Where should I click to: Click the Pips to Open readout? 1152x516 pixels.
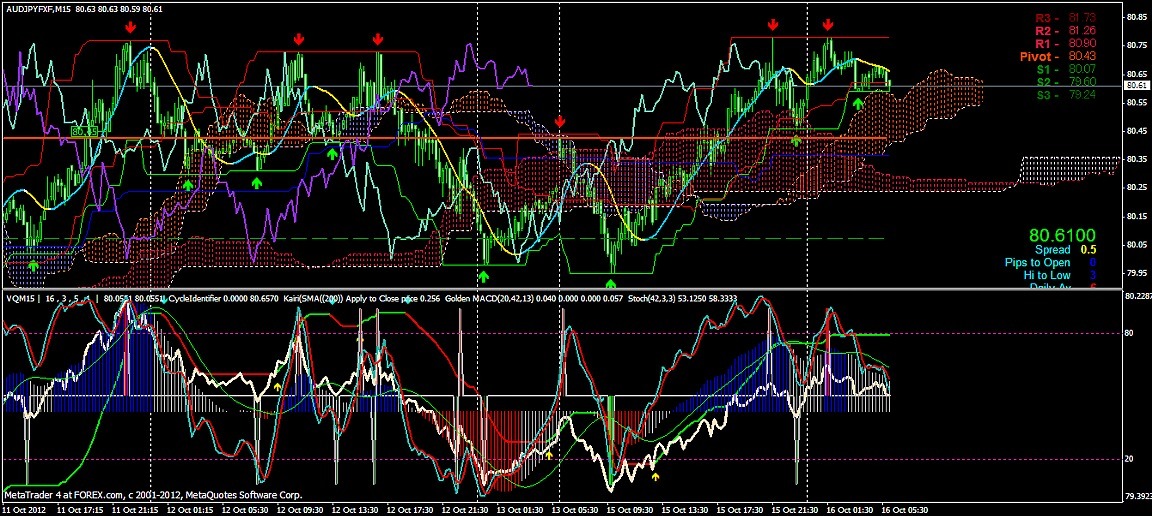point(1052,262)
